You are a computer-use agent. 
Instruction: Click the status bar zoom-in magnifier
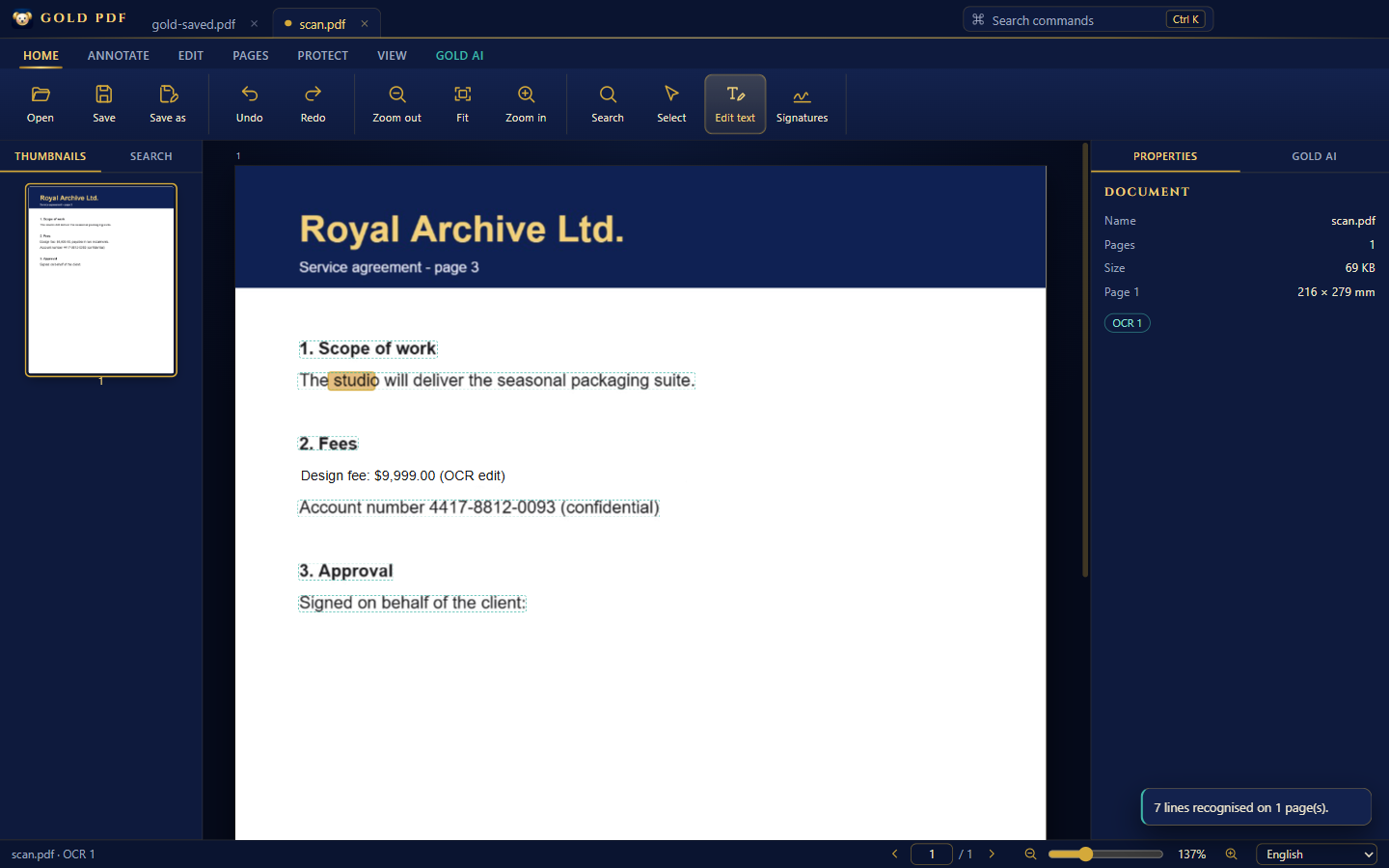pos(1232,854)
